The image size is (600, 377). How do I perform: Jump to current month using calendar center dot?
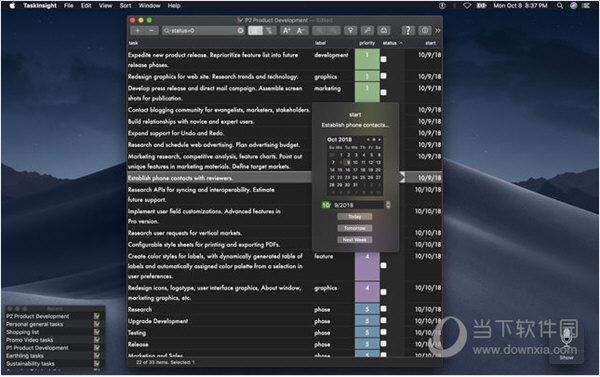click(x=374, y=140)
